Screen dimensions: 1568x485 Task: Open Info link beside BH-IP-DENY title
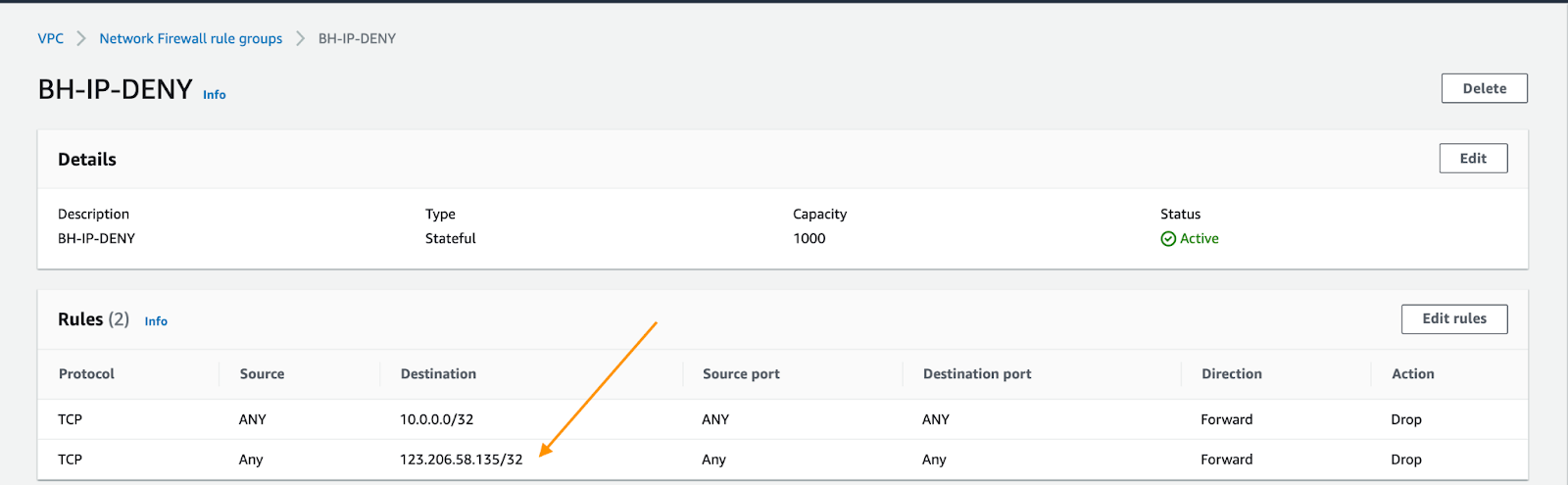click(215, 95)
